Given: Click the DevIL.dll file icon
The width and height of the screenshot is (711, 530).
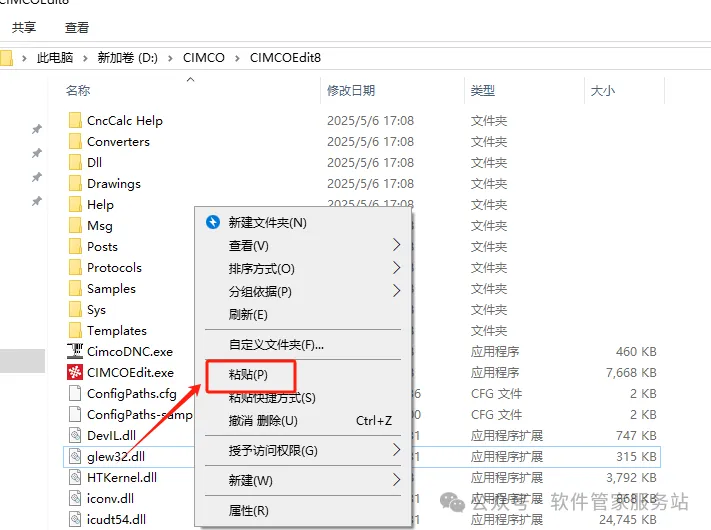Looking at the screenshot, I should (x=75, y=435).
